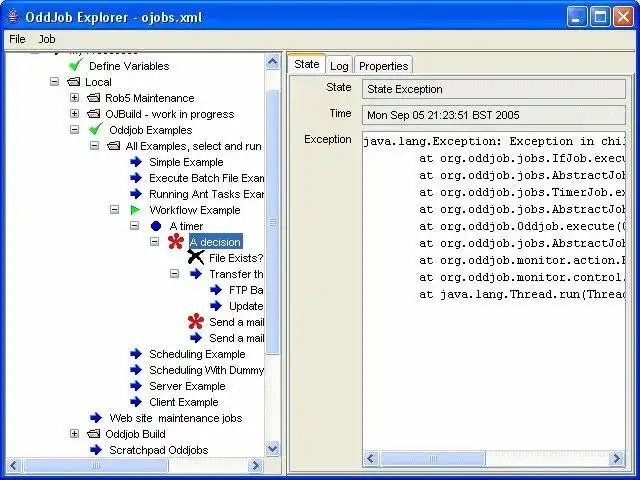Viewport: 640px width, 480px height.
Task: Click tree panel scroll up arrow
Action: click(272, 62)
